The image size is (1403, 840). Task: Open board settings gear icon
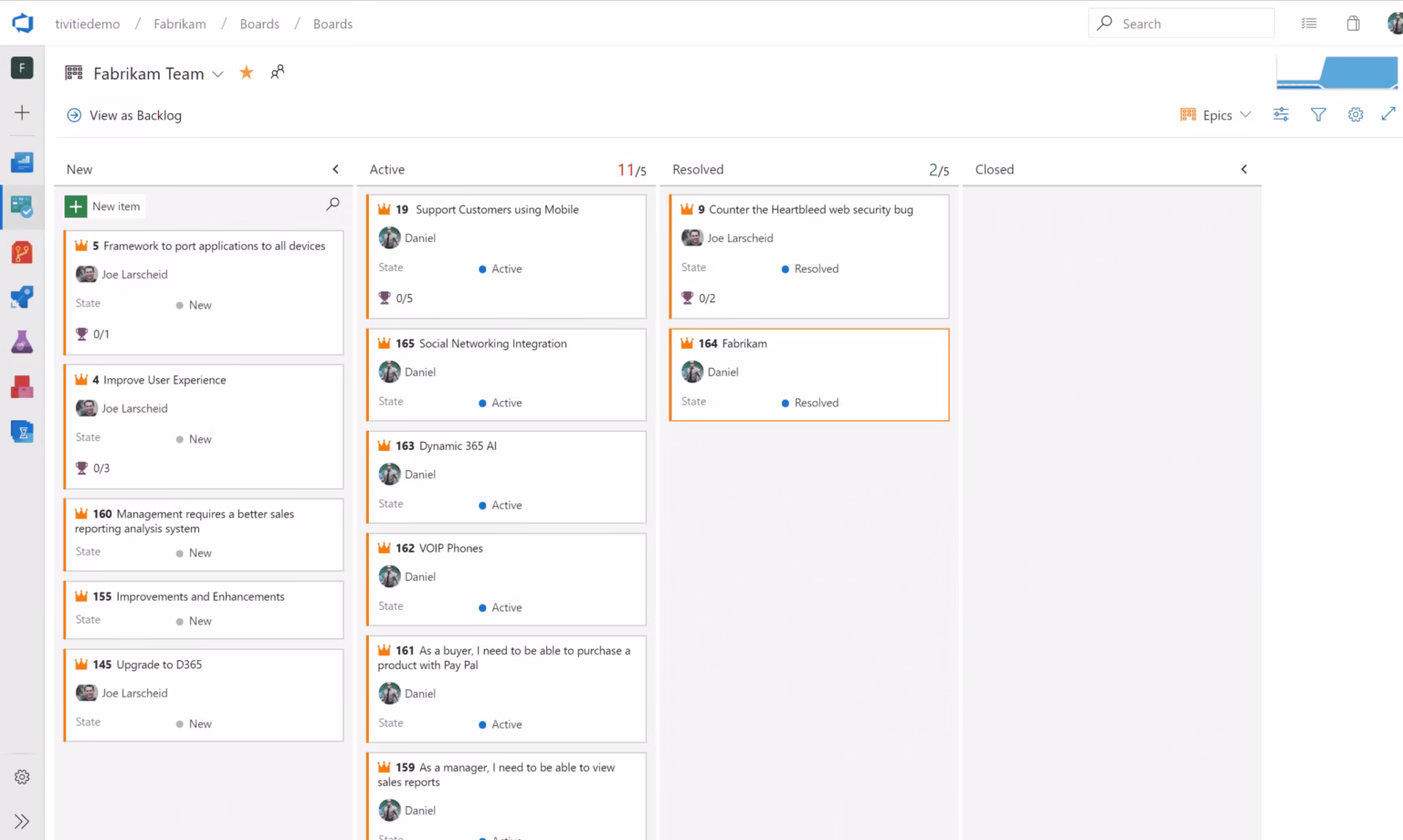click(1356, 114)
